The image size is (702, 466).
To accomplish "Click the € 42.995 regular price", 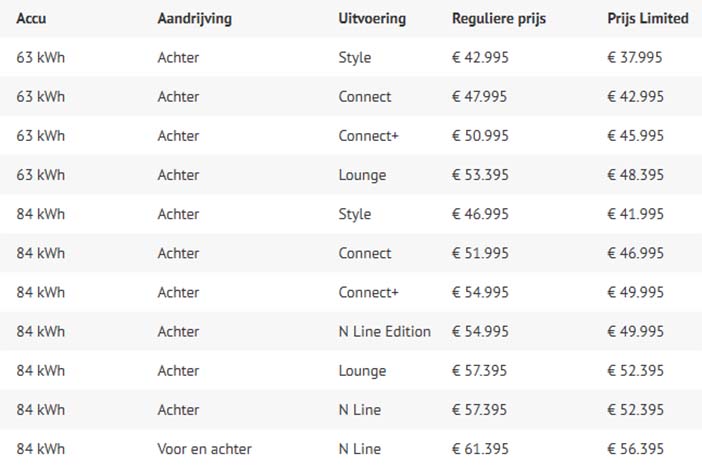I will click(x=480, y=57).
